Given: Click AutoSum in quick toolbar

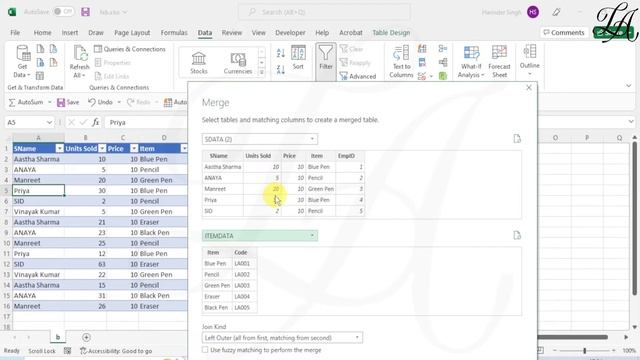Looking at the screenshot, I should pyautogui.click(x=26, y=102).
